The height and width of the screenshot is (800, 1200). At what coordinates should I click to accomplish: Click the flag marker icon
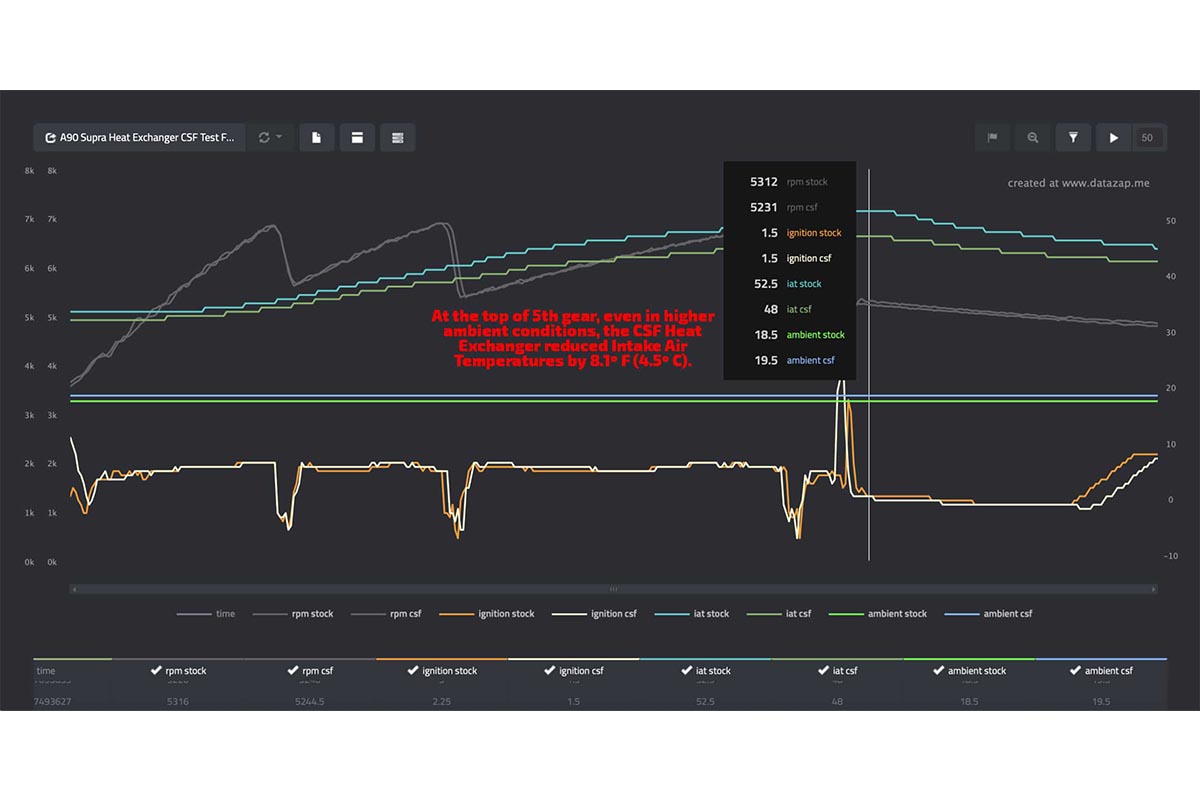(992, 138)
